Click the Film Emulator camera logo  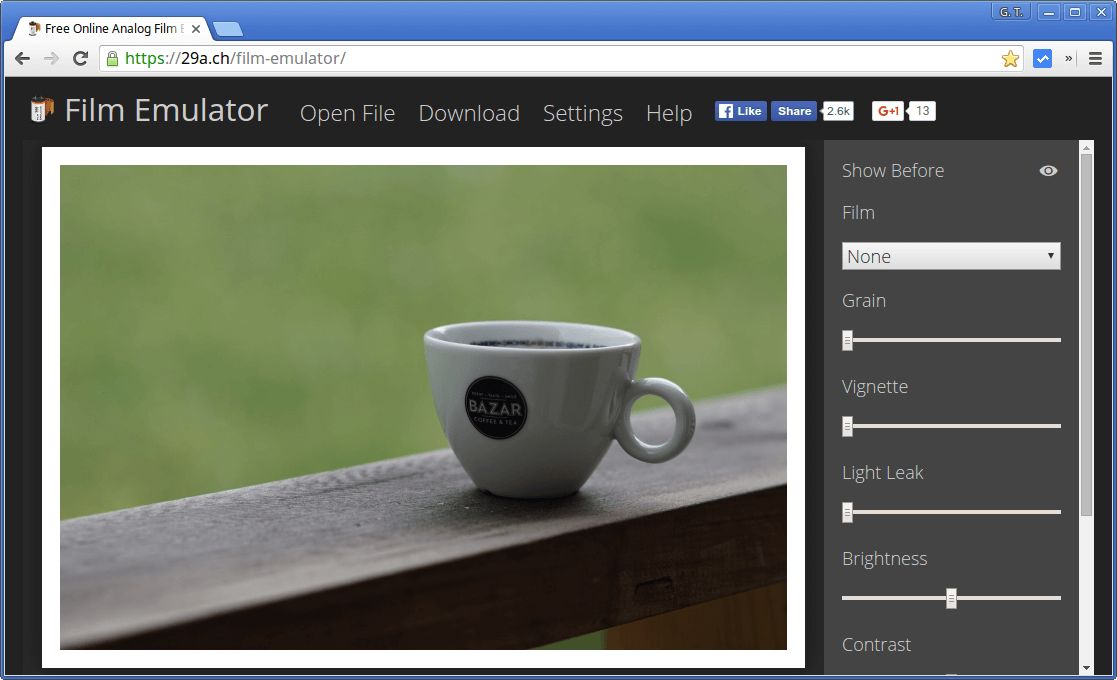(40, 110)
